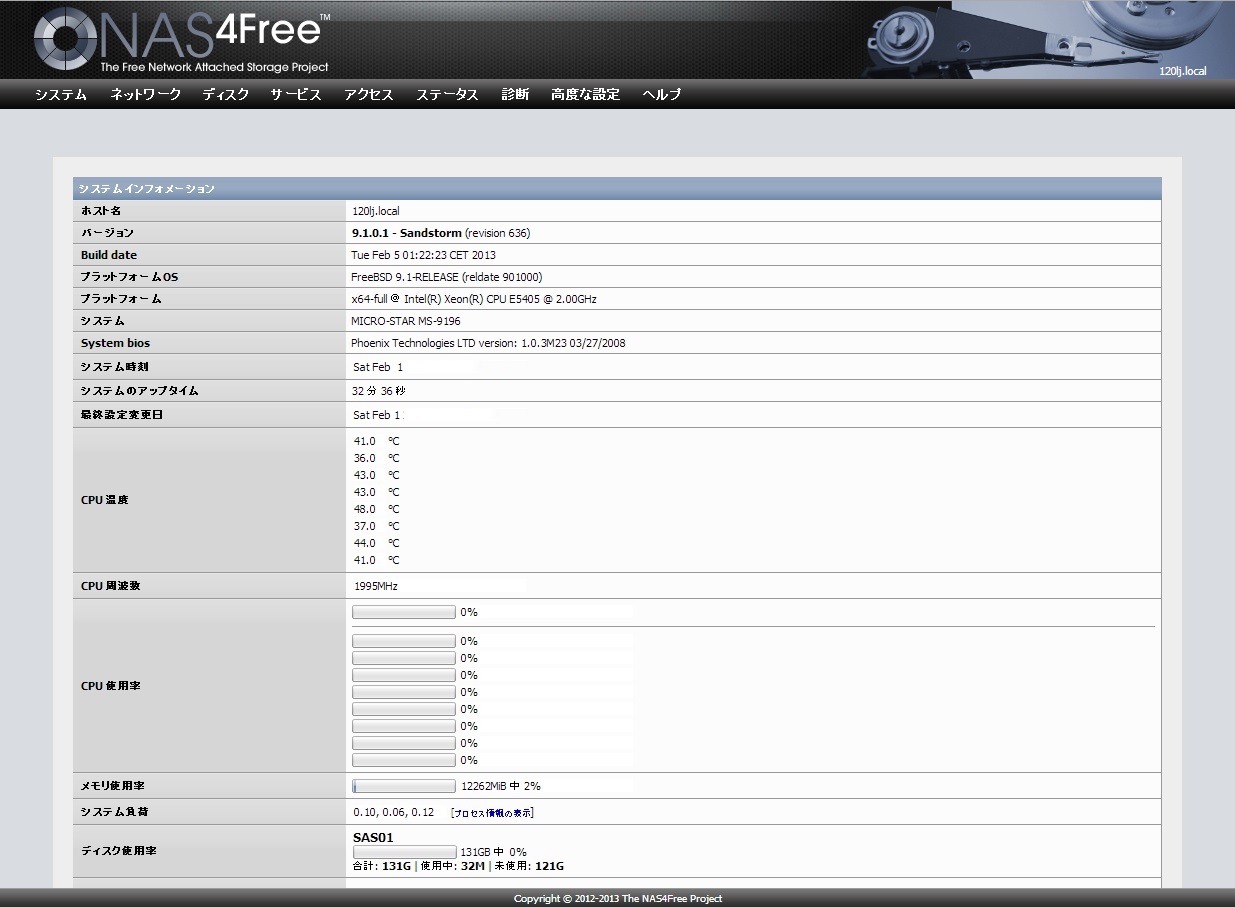Click the SAS01 disk name
This screenshot has height=907, width=1235.
click(373, 837)
